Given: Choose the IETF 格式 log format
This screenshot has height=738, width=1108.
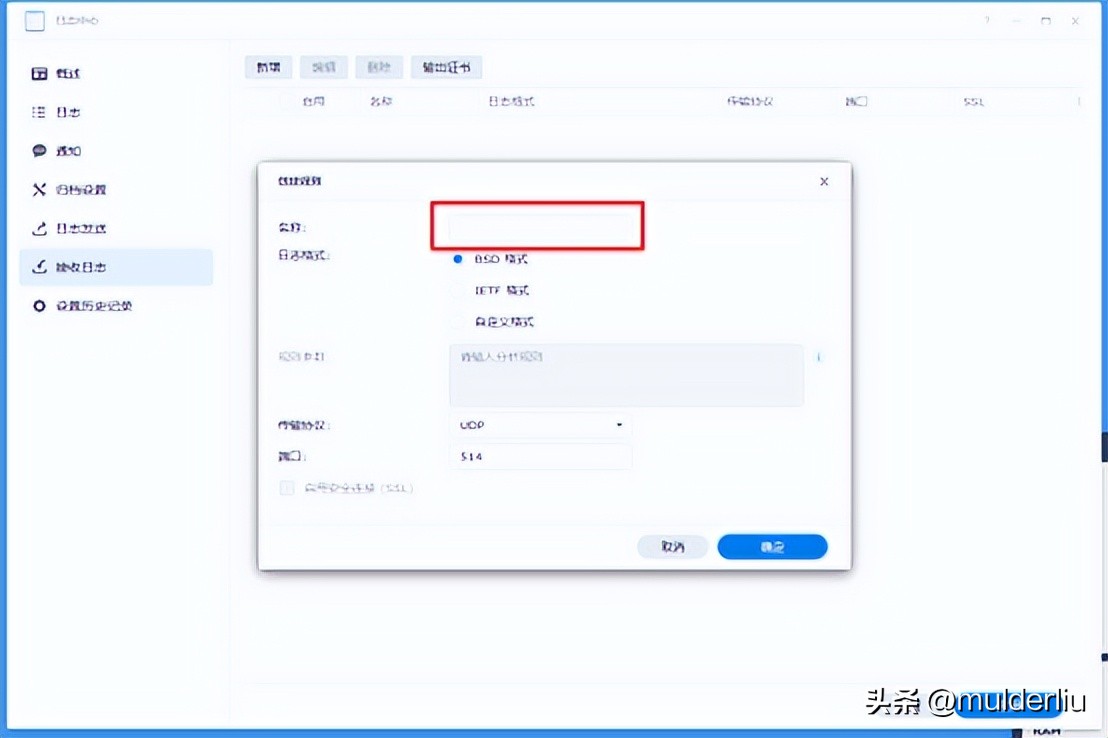Looking at the screenshot, I should click(457, 289).
